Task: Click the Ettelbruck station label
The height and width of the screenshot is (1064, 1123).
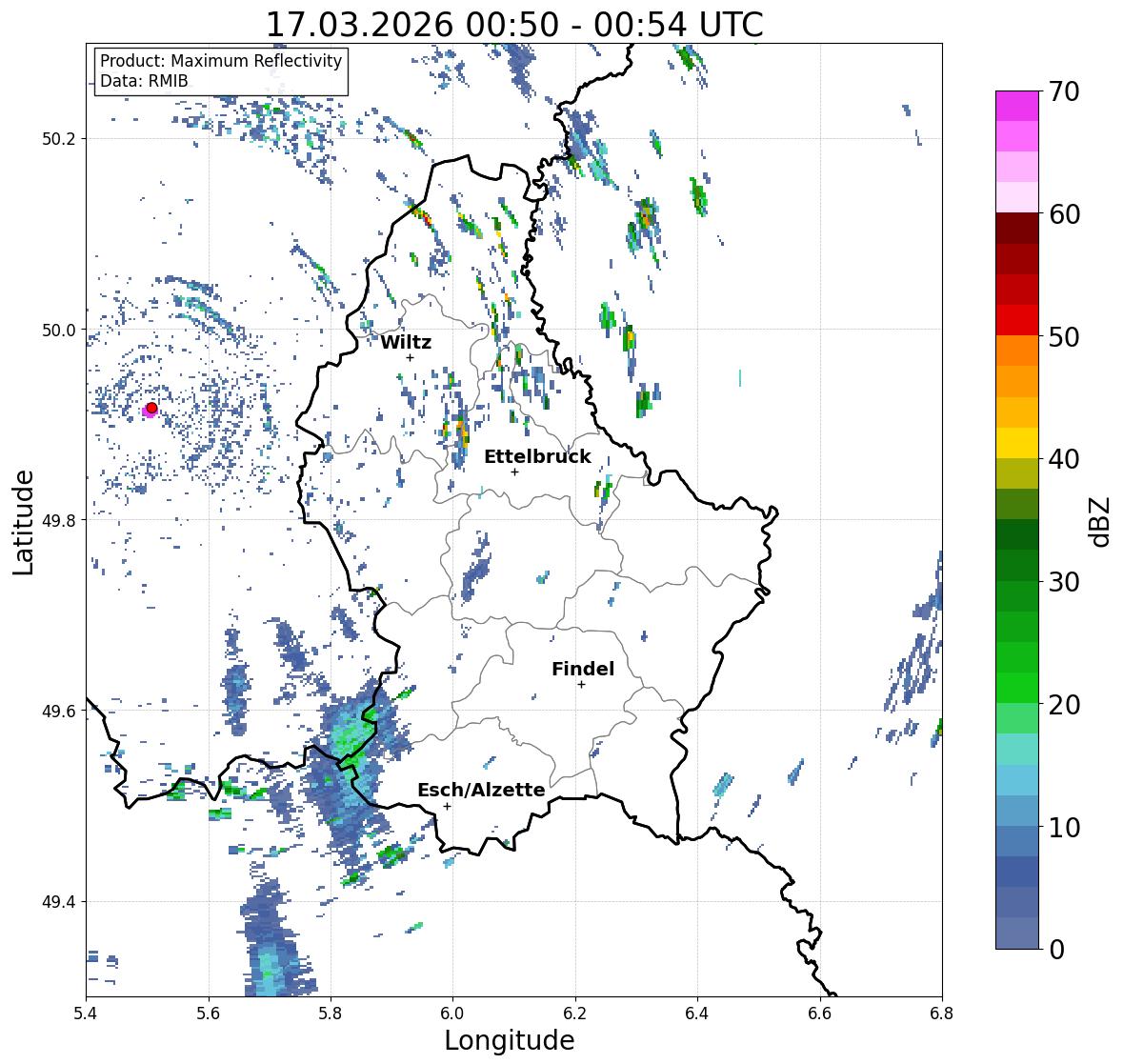Action: (537, 457)
